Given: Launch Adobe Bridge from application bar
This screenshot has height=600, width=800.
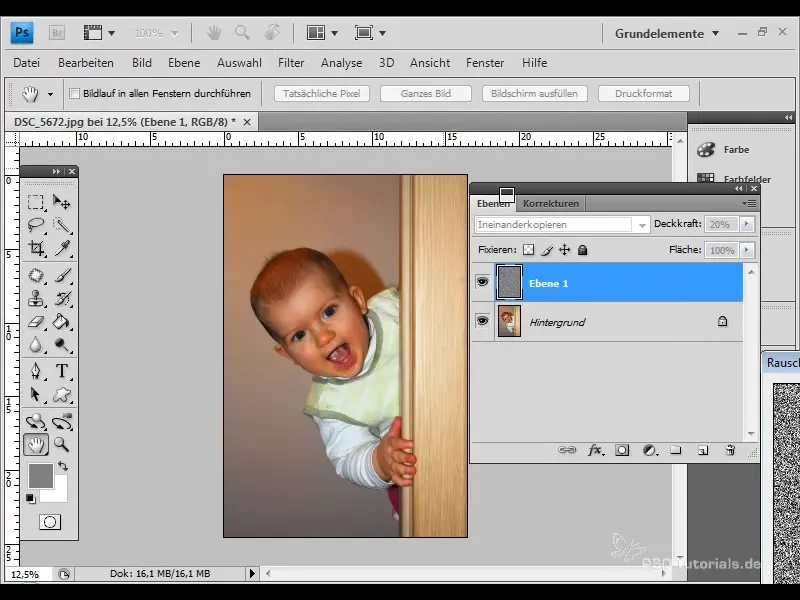Looking at the screenshot, I should 57,33.
